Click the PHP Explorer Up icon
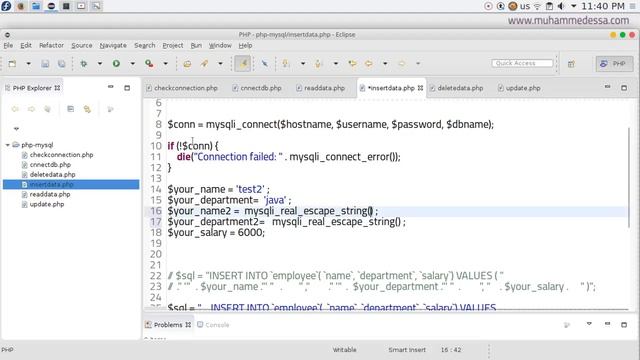Viewport: 640px width, 360px height. tap(47, 109)
